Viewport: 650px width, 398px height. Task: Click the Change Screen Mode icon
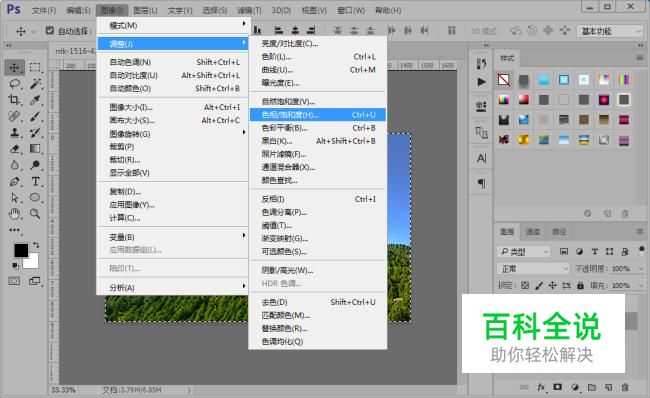pyautogui.click(x=35, y=281)
